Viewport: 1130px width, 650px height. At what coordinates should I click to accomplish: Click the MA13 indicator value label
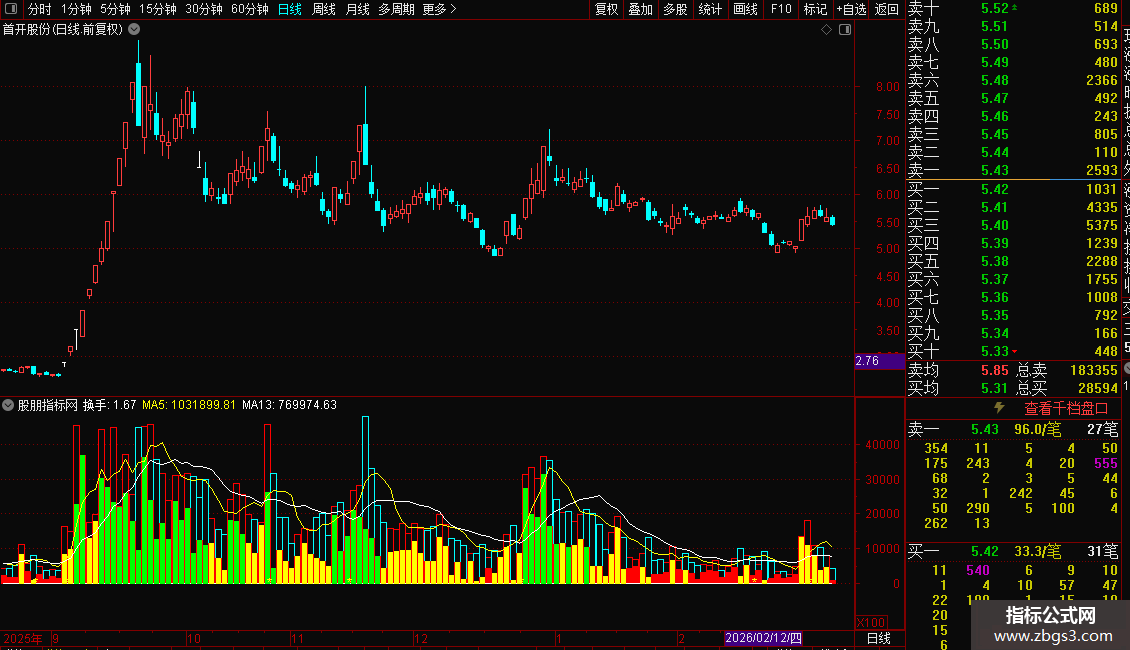[x=290, y=405]
